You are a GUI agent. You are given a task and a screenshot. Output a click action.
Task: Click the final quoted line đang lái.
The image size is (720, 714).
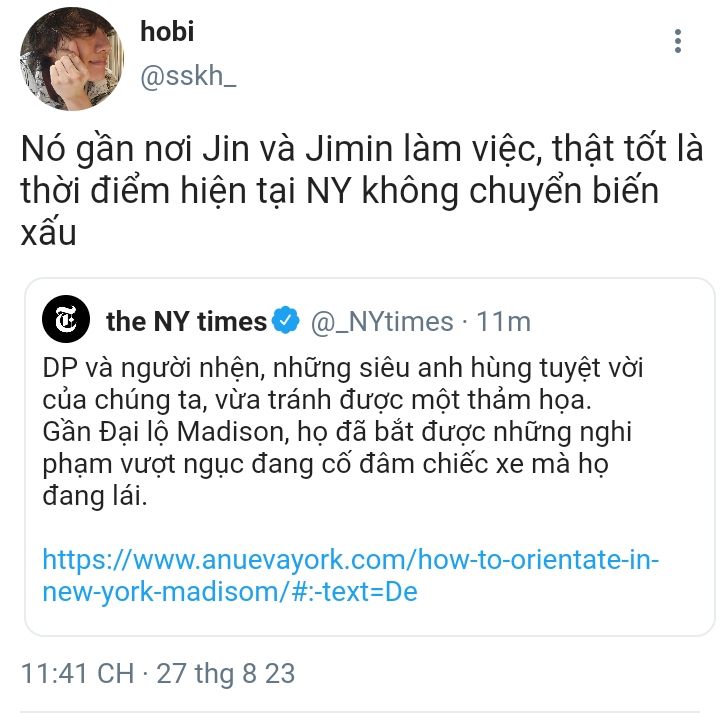tap(95, 497)
